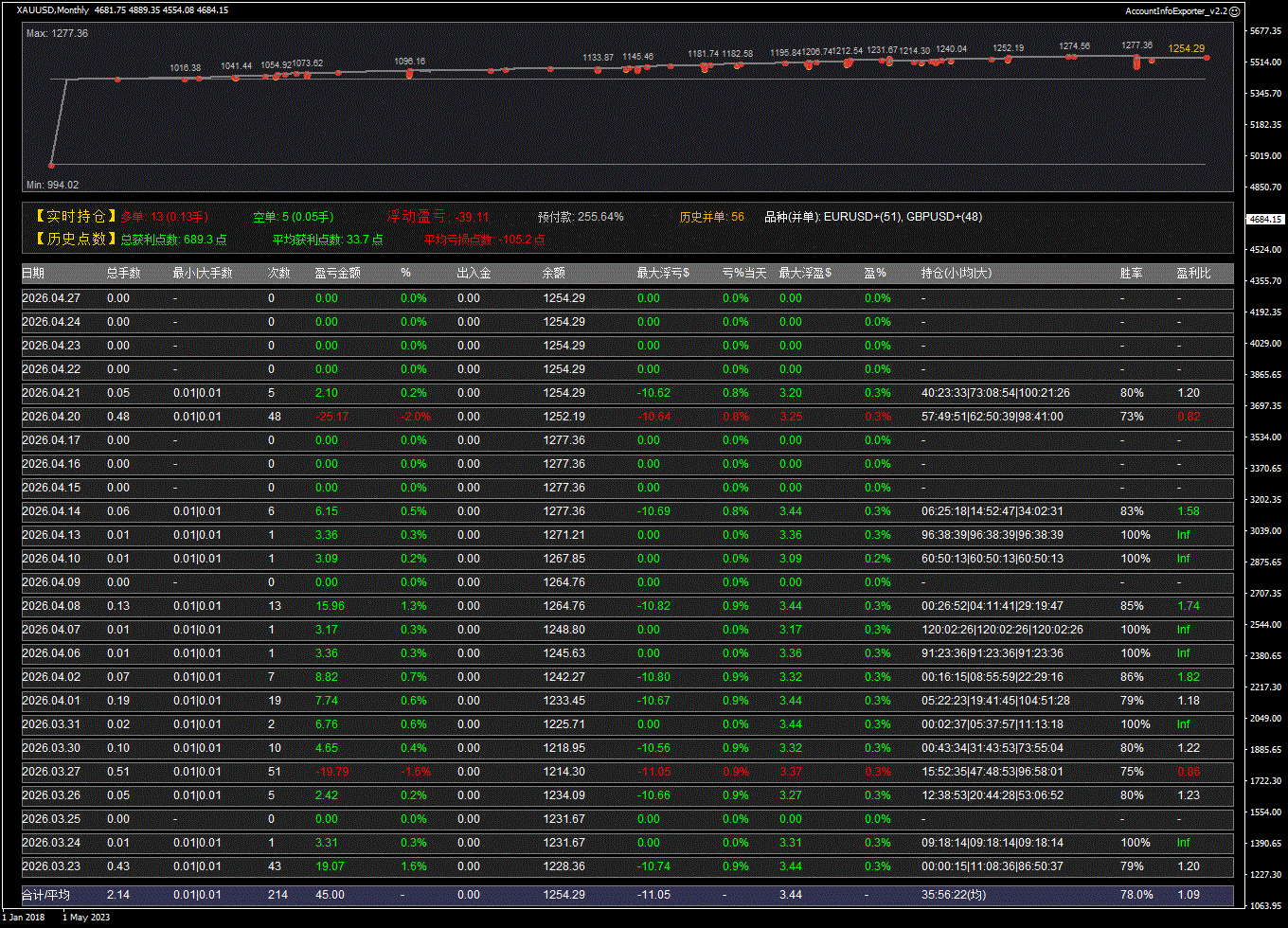This screenshot has height=928, width=1288.
Task: Click the AccountInfoExporter_v2.2 label
Action: click(x=1175, y=10)
